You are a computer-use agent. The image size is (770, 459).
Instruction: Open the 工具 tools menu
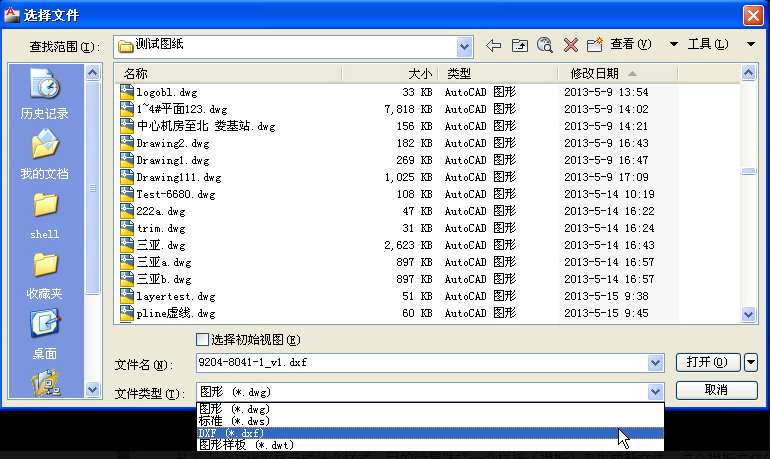[x=708, y=44]
